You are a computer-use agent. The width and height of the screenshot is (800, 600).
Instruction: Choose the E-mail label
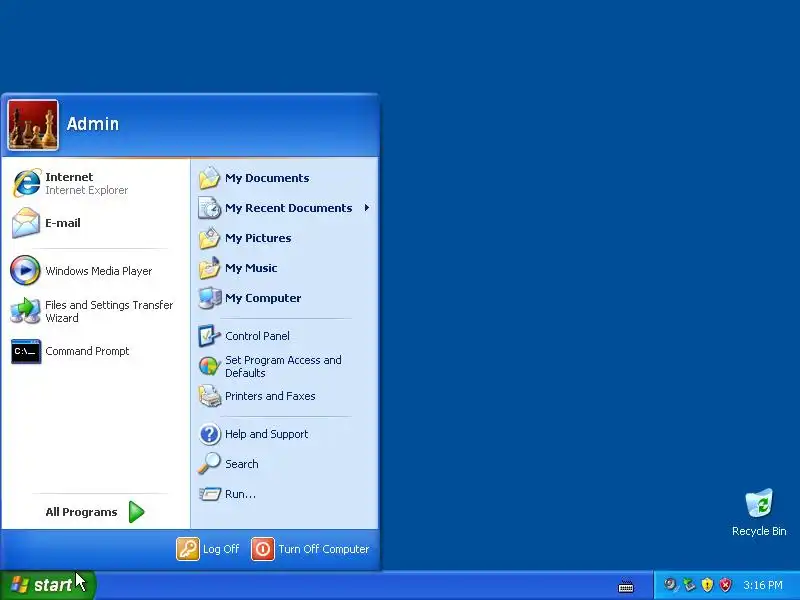[x=63, y=223]
